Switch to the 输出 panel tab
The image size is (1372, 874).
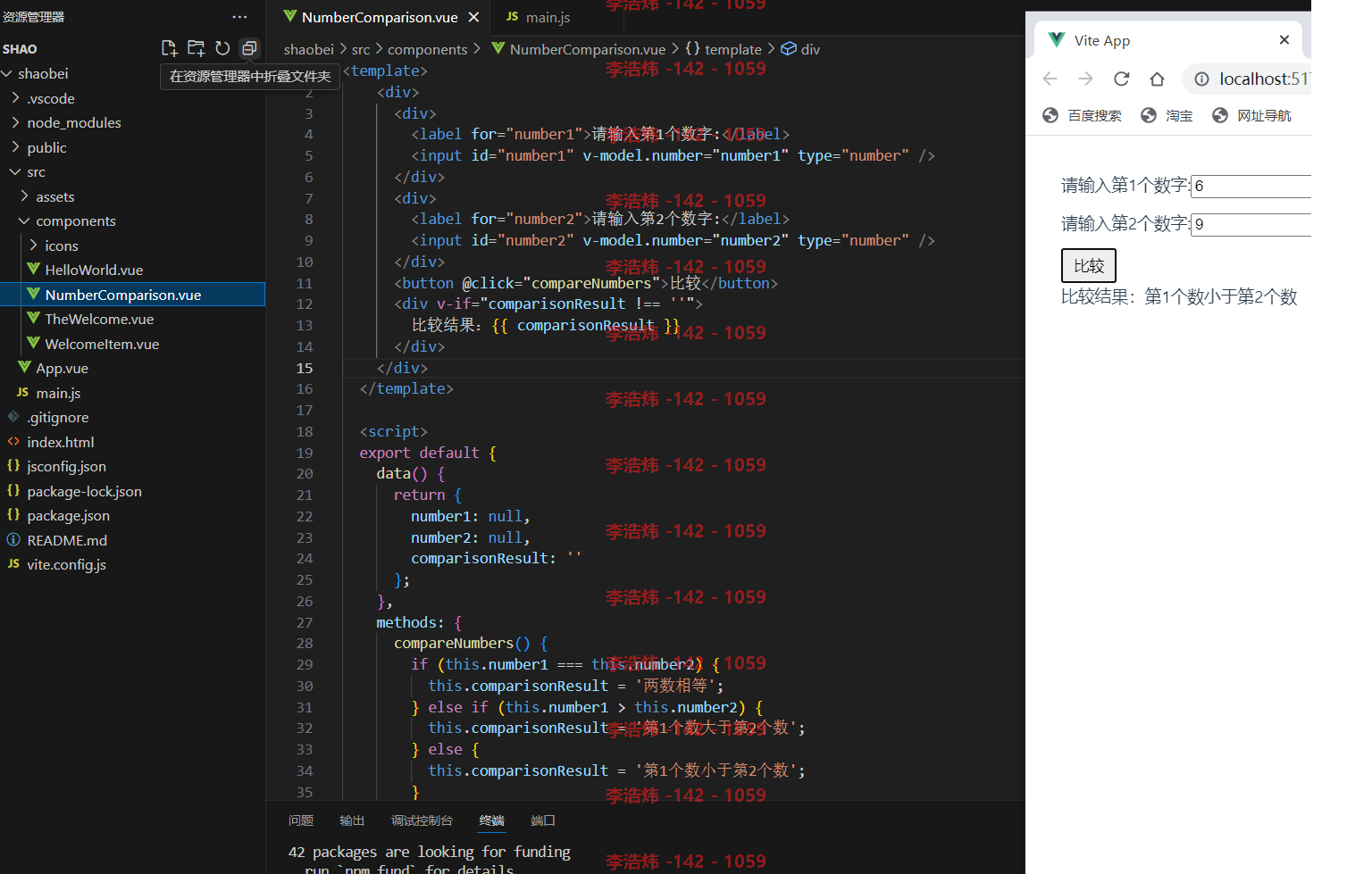click(352, 820)
